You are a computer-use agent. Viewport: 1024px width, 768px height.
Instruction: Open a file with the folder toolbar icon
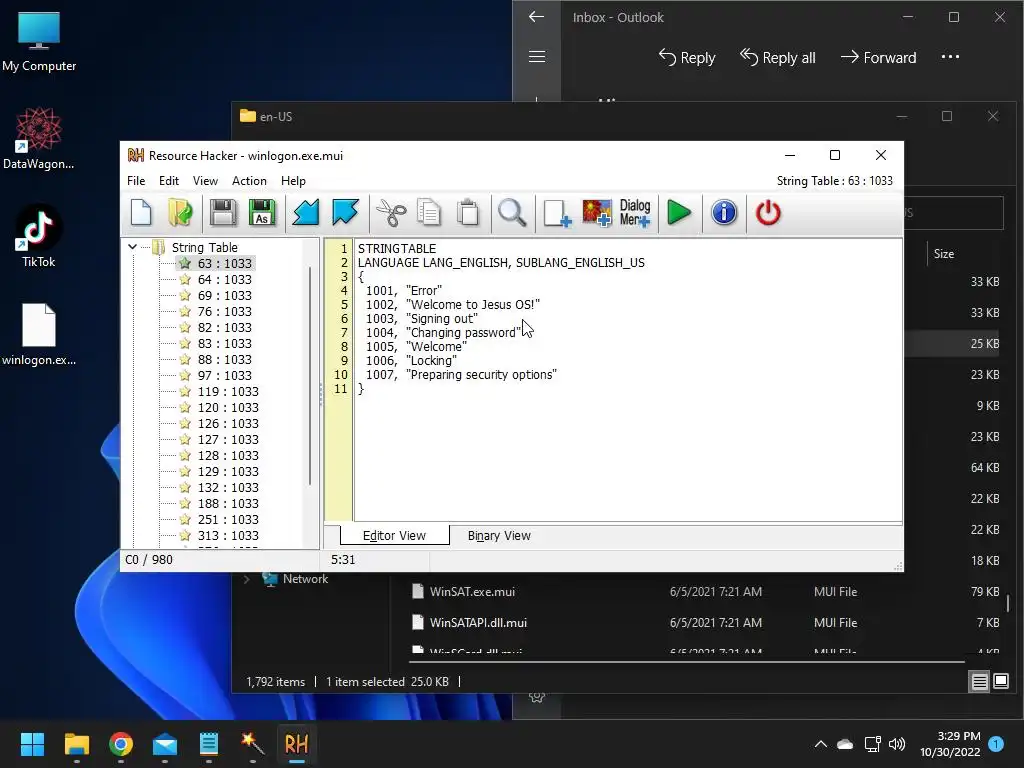(180, 213)
